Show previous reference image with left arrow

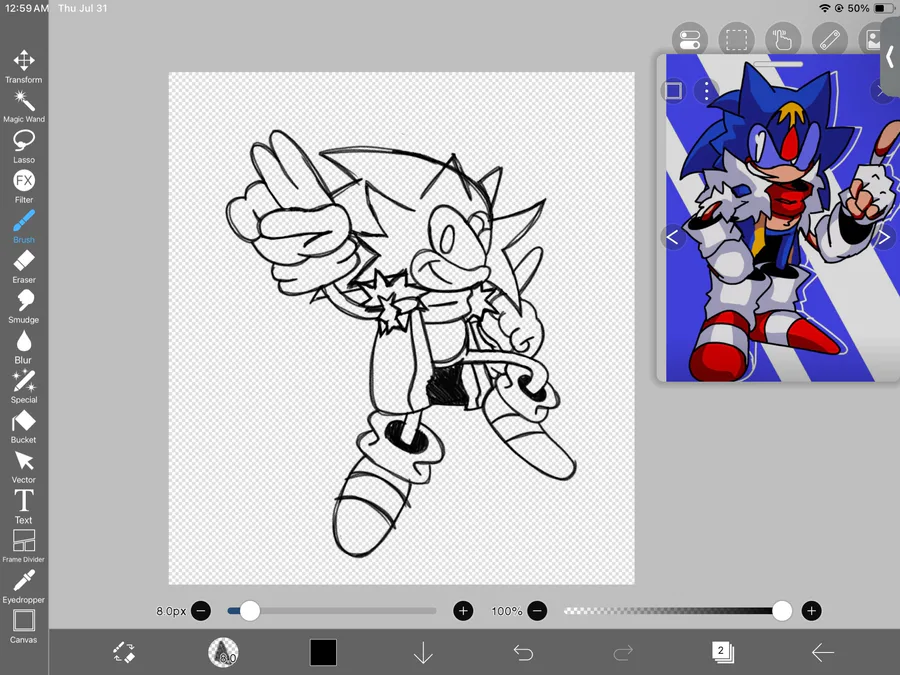pos(673,236)
